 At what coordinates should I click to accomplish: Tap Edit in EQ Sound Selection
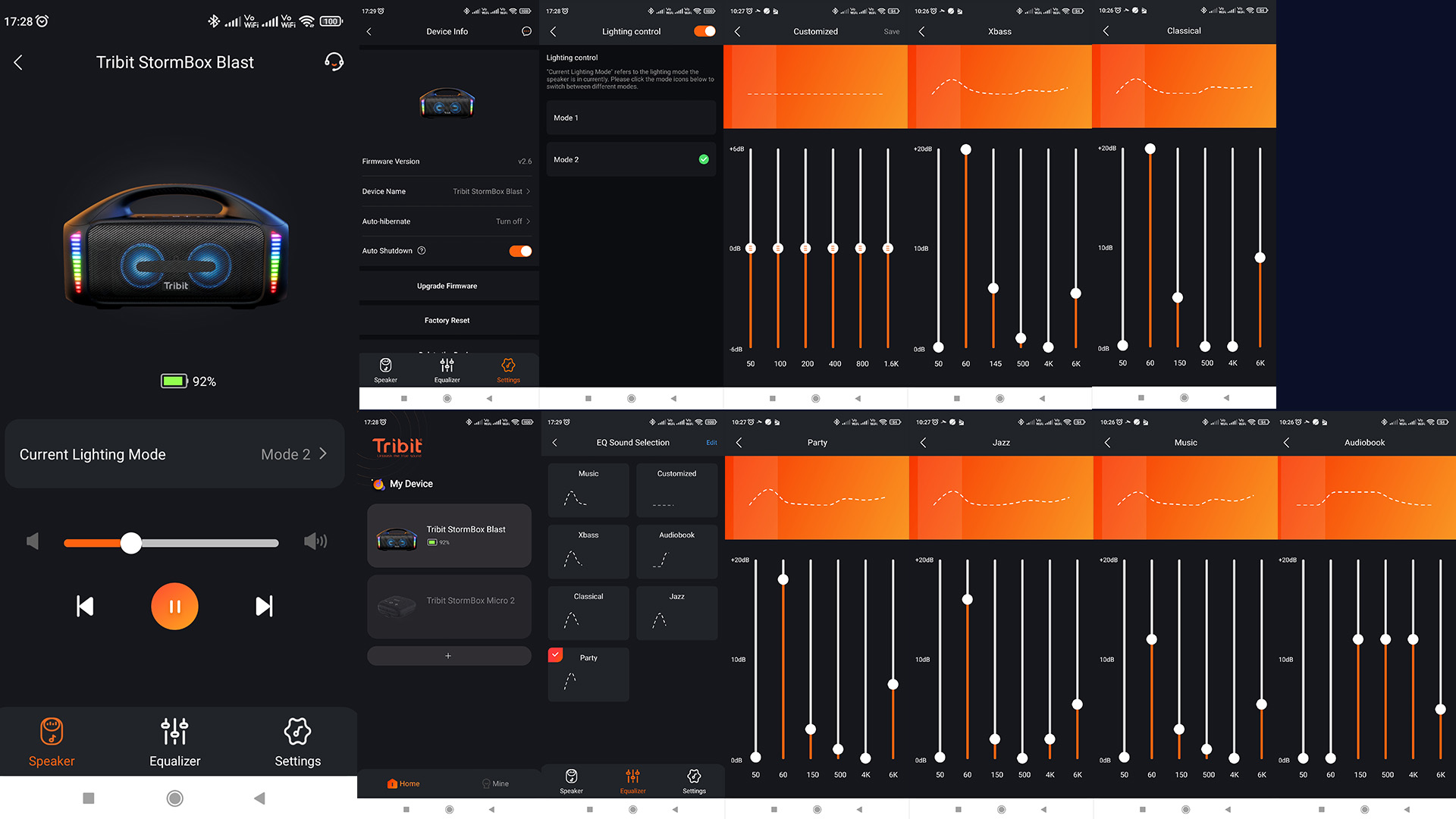click(x=711, y=443)
